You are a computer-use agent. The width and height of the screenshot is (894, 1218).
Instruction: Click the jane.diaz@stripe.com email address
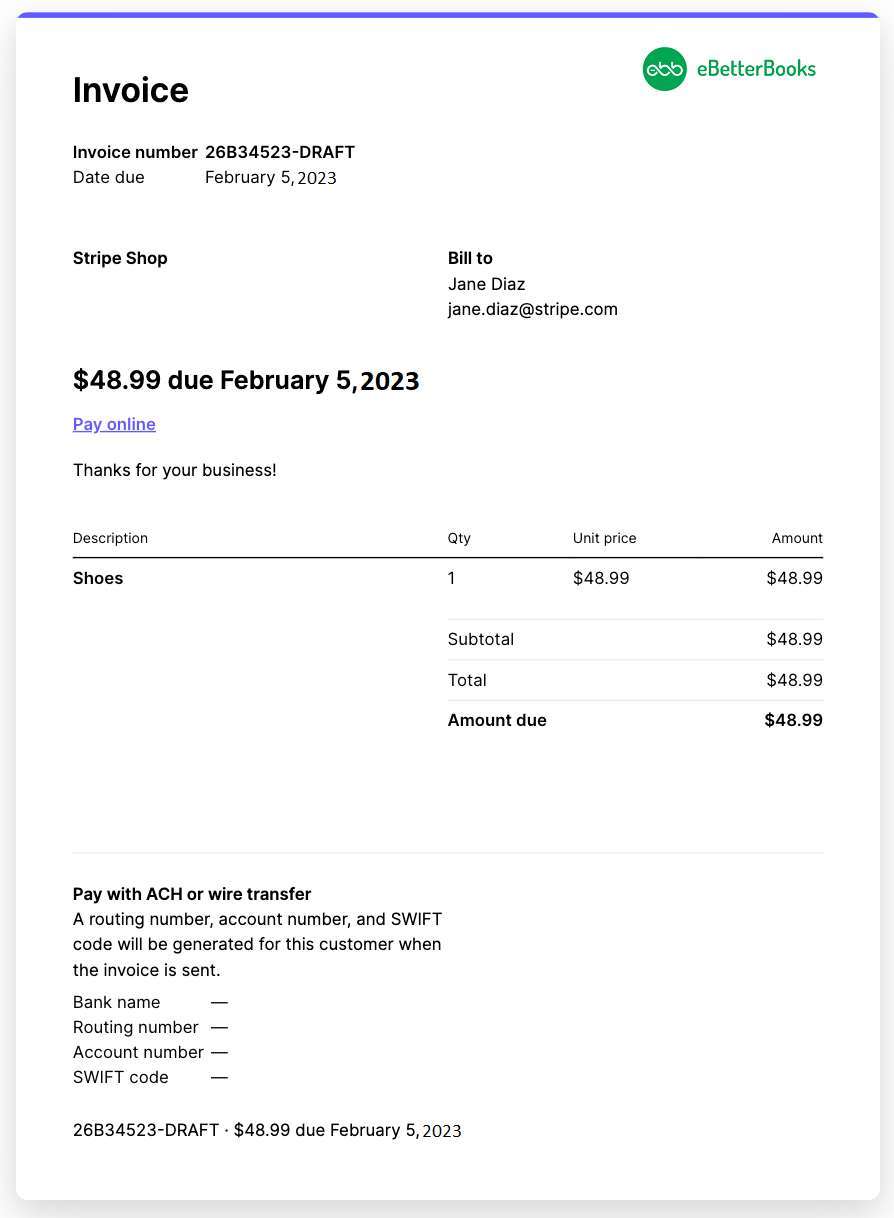(533, 309)
